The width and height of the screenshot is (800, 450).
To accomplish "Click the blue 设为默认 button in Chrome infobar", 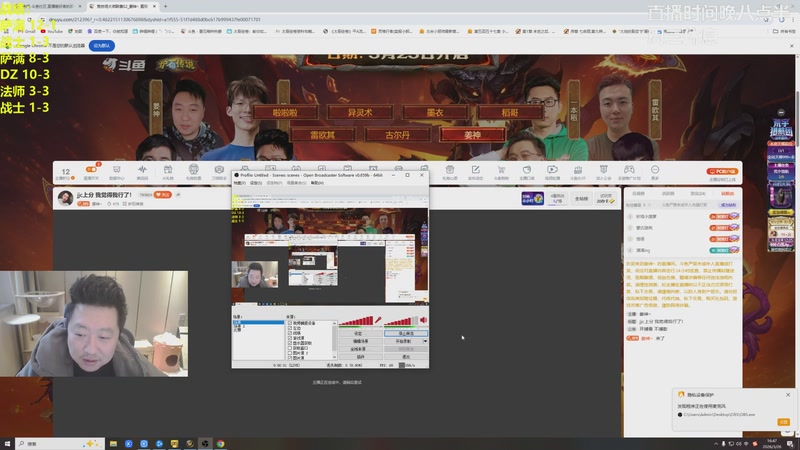I will pos(102,45).
